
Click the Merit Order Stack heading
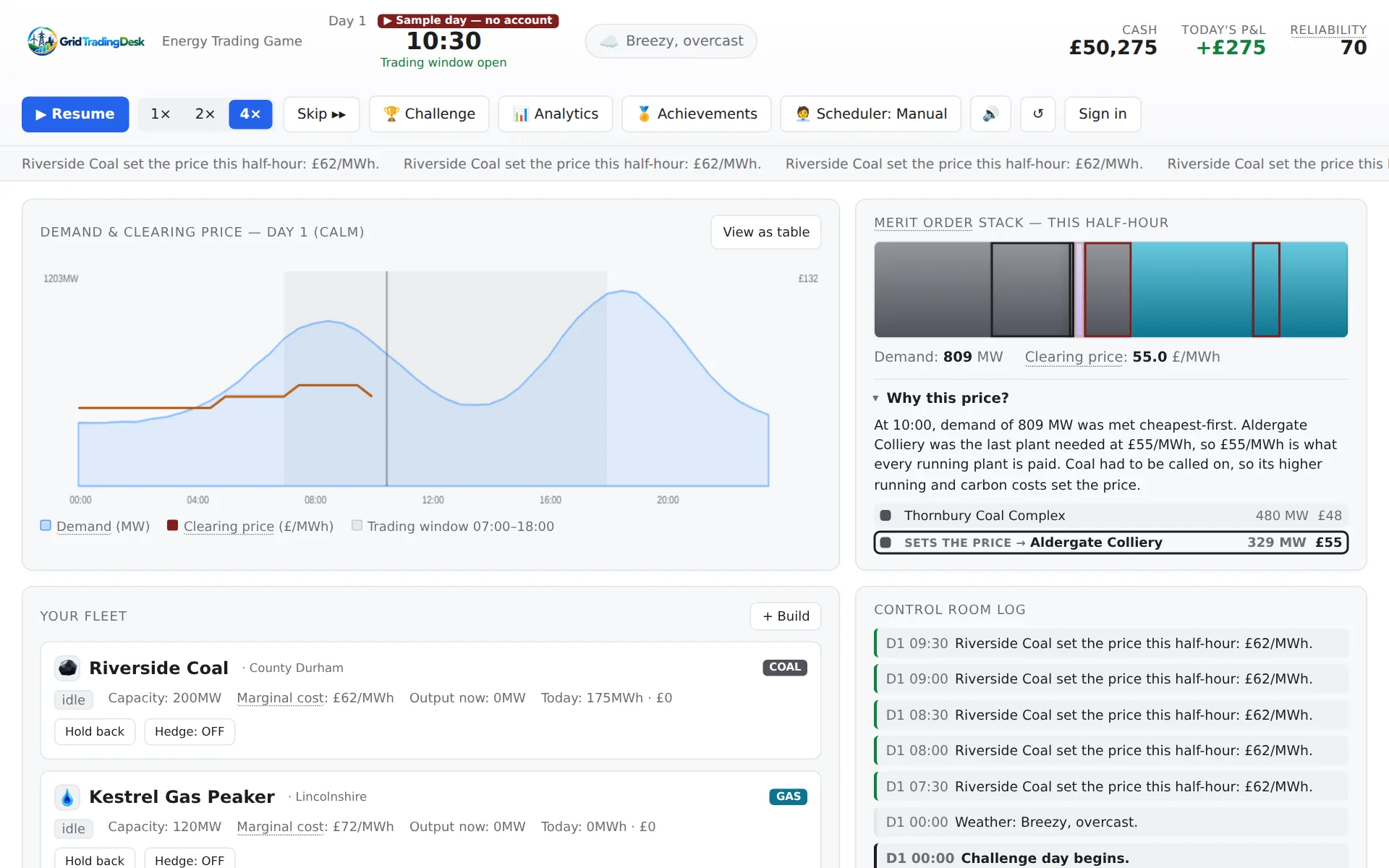[1021, 223]
